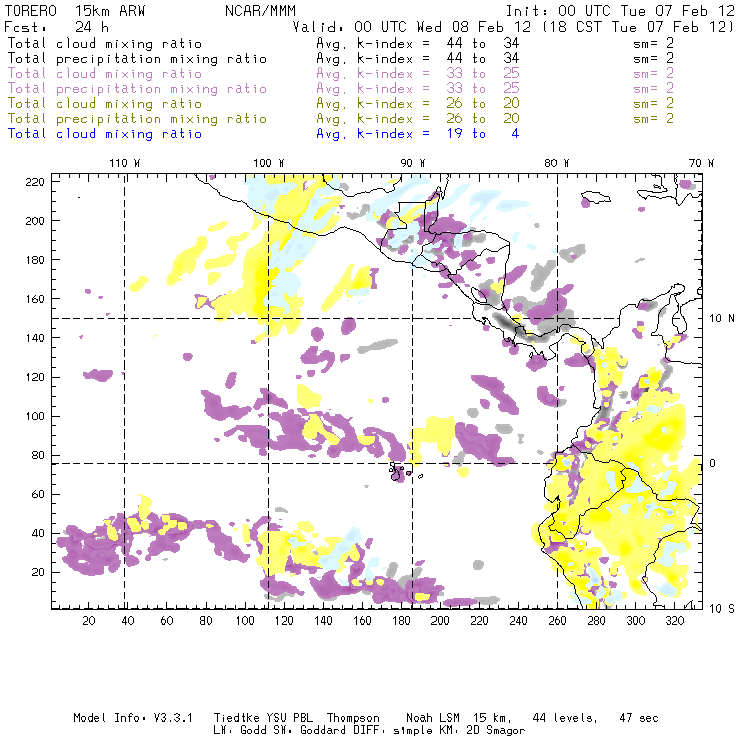Select the "Avg. k-index = 33 to 25" text in the purple cloud row

[418, 74]
